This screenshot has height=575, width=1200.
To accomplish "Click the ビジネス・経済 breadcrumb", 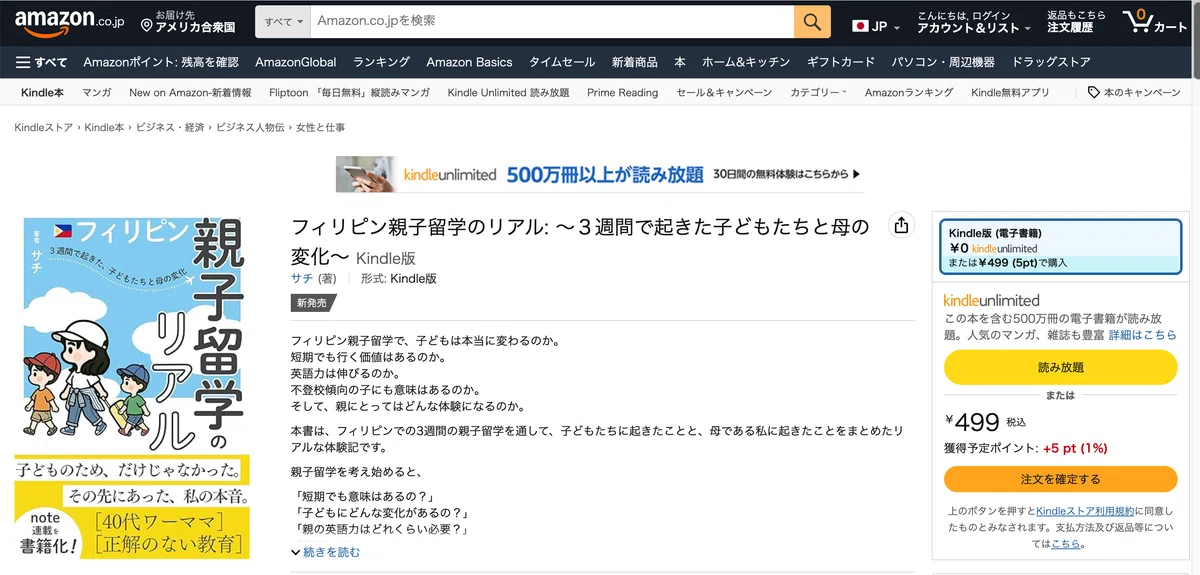I will (x=170, y=128).
